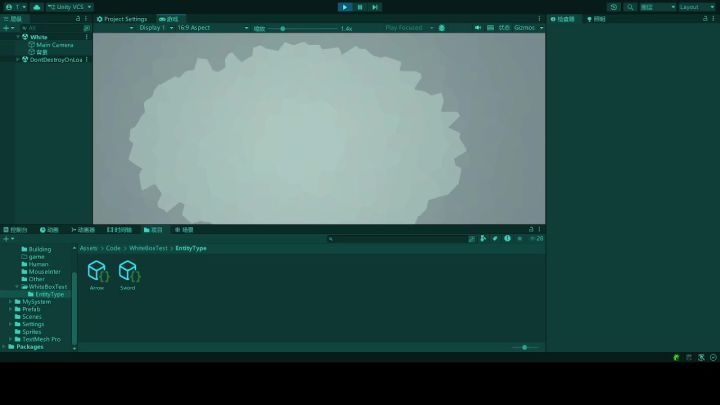Collapse the WhiteBoxTest folder
720x405 pixels.
(17, 287)
